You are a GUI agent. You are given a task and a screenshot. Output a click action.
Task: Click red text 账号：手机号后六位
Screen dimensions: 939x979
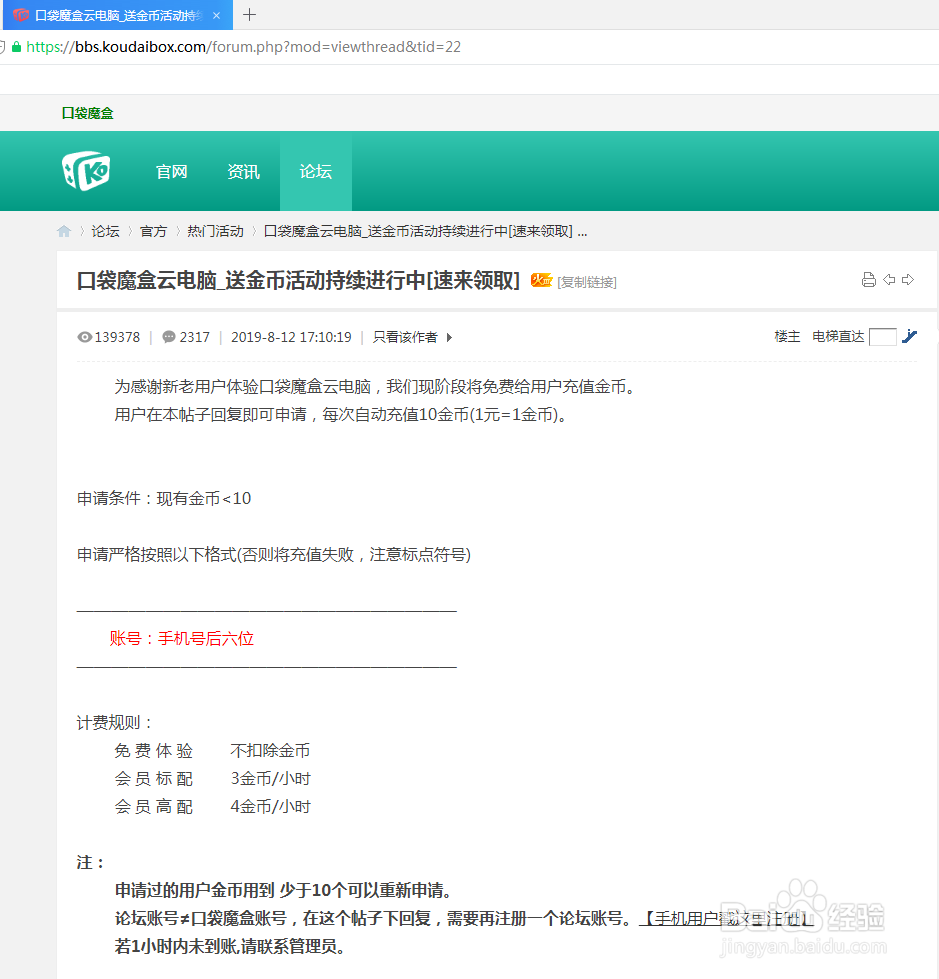182,639
